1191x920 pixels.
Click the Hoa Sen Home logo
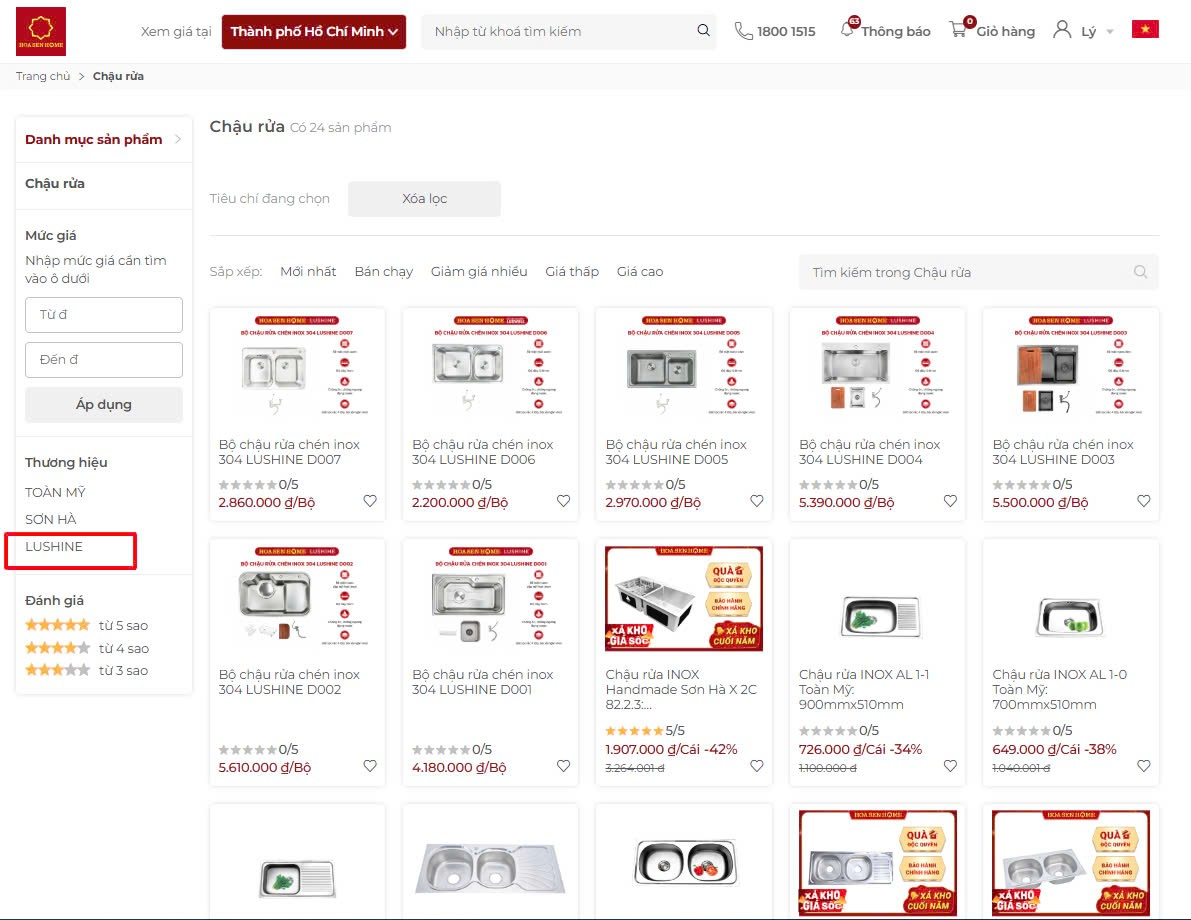(41, 31)
